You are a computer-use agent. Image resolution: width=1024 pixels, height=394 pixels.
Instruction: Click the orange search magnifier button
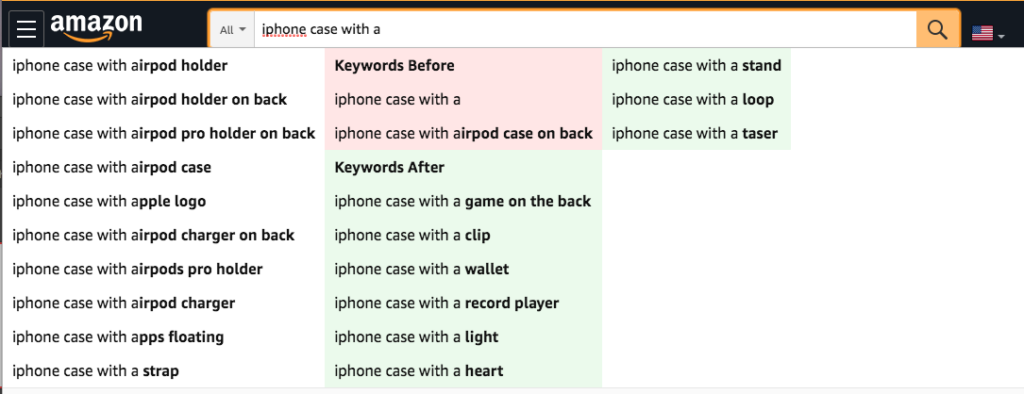[x=938, y=29]
